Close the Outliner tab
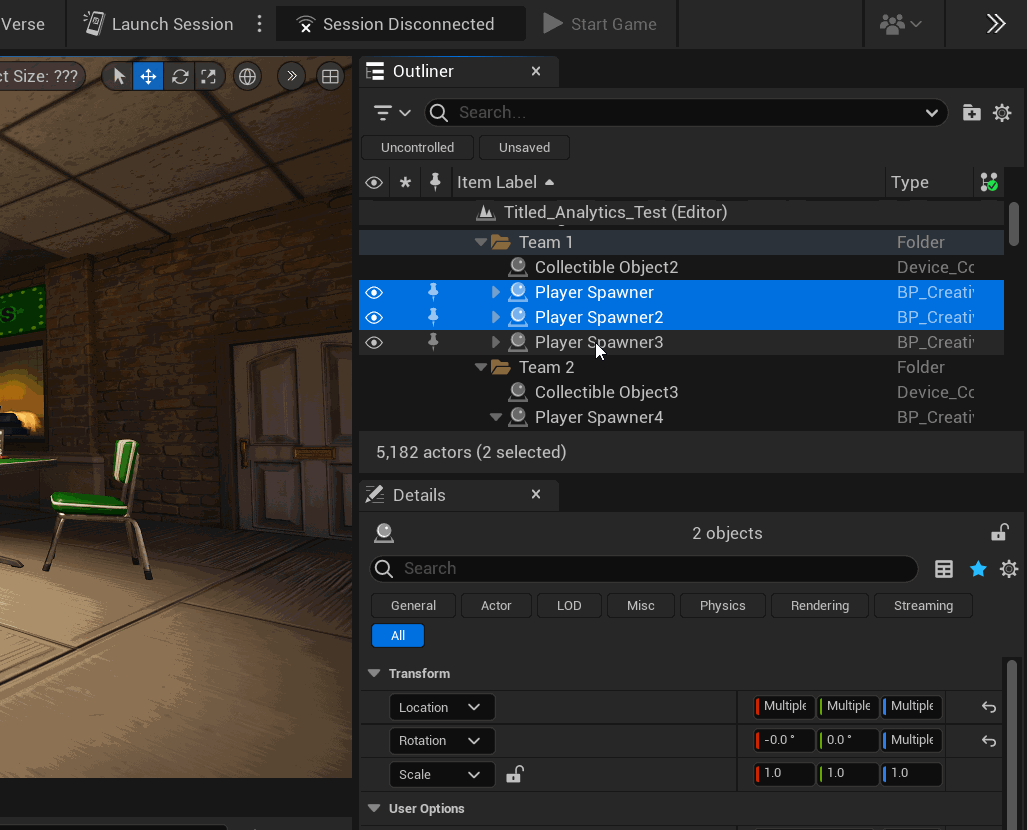Screen dimensions: 1027x830 click(x=536, y=71)
